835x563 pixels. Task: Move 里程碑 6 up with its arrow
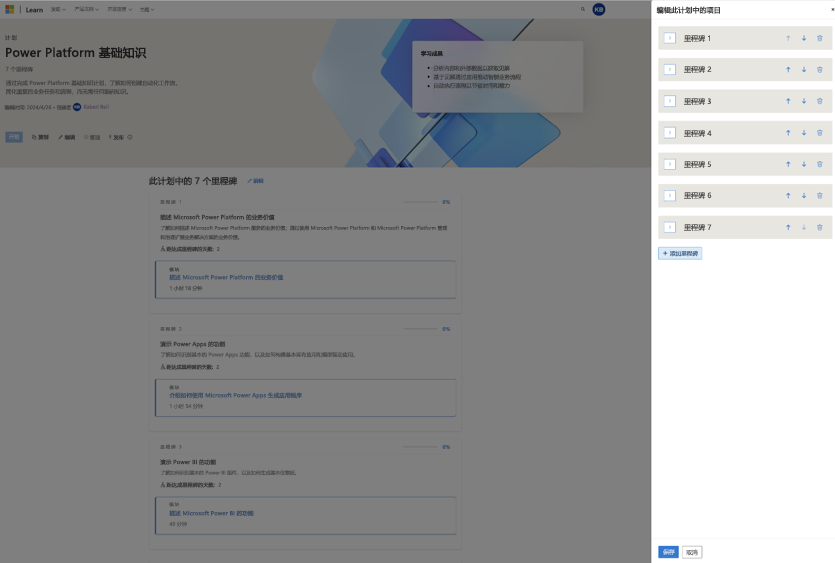pyautogui.click(x=788, y=195)
